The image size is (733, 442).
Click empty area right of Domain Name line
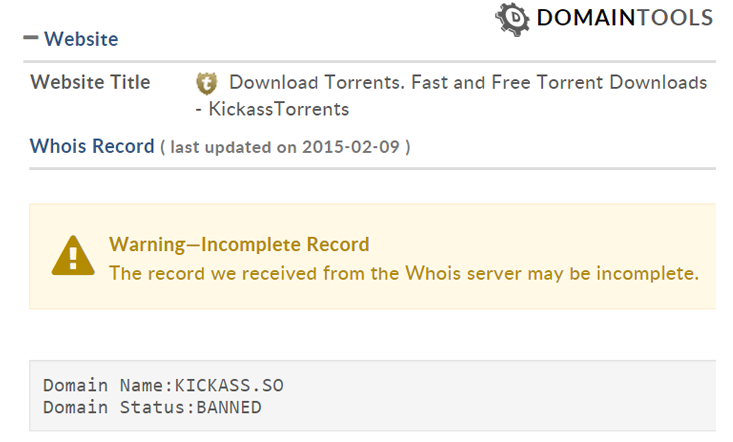[x=500, y=385]
